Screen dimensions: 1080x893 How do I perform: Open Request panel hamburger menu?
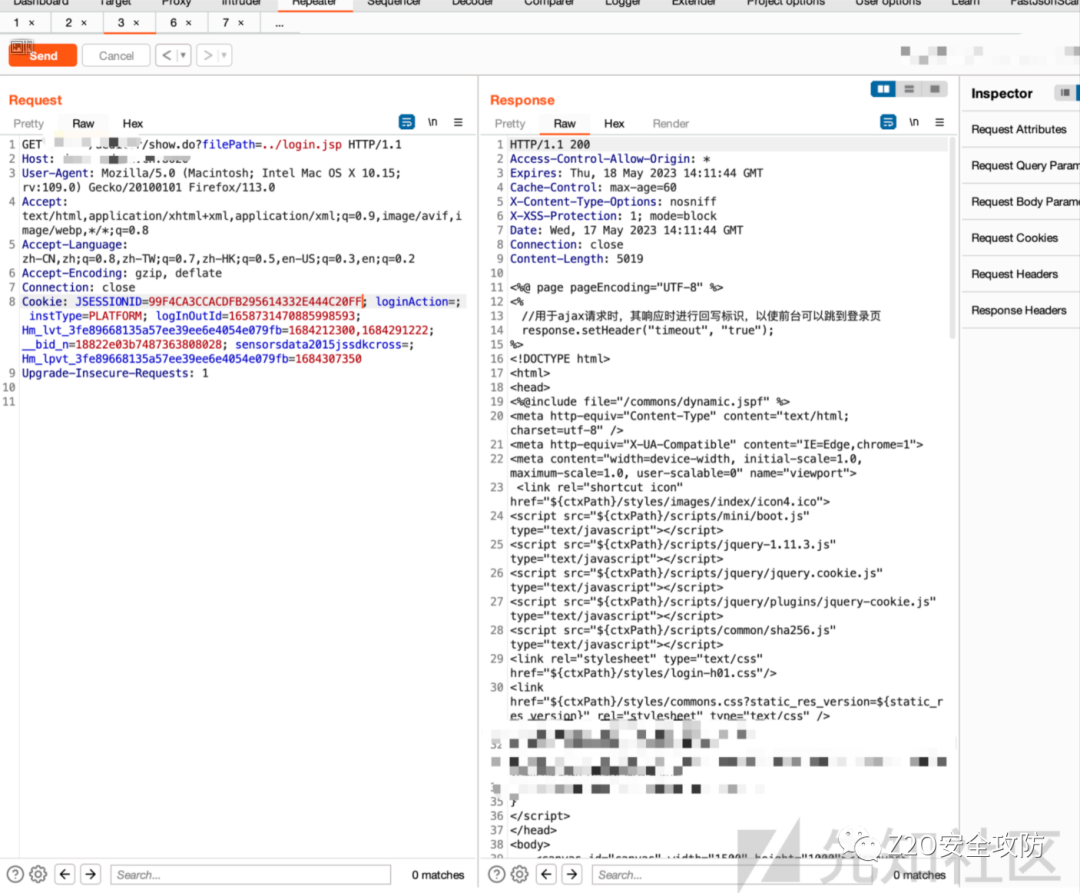(x=458, y=122)
